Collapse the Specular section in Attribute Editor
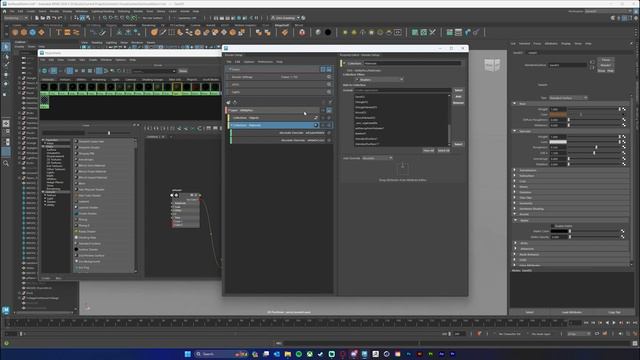 (x=515, y=131)
